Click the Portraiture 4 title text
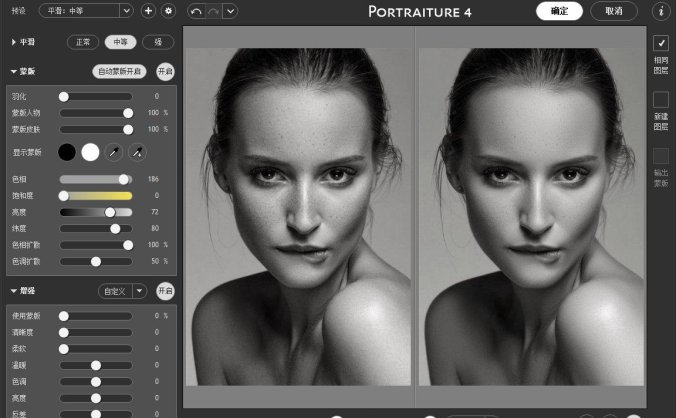The height and width of the screenshot is (418, 676). 420,12
